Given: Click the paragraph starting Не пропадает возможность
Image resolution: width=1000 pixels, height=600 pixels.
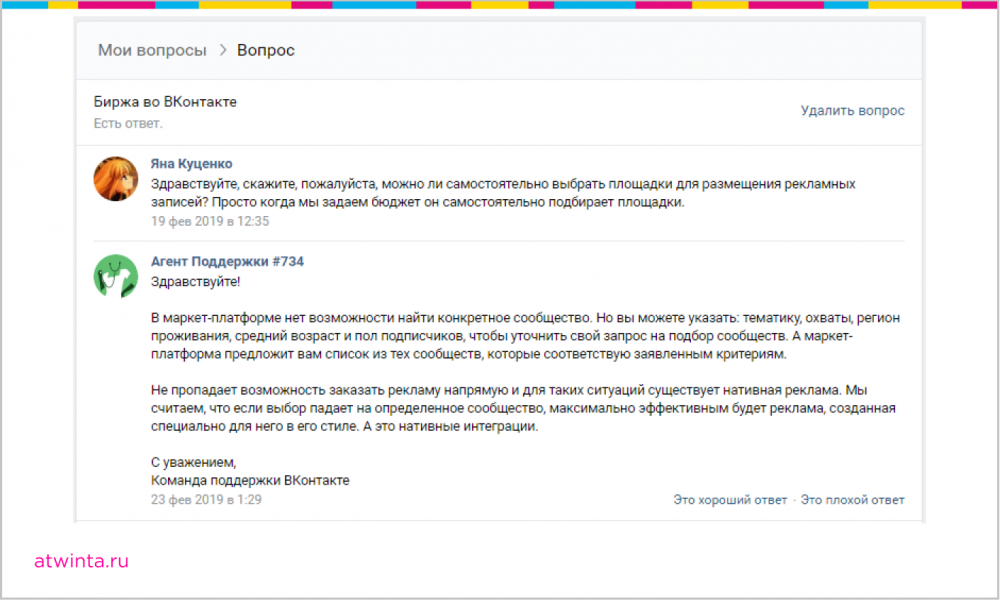Looking at the screenshot, I should tap(523, 408).
